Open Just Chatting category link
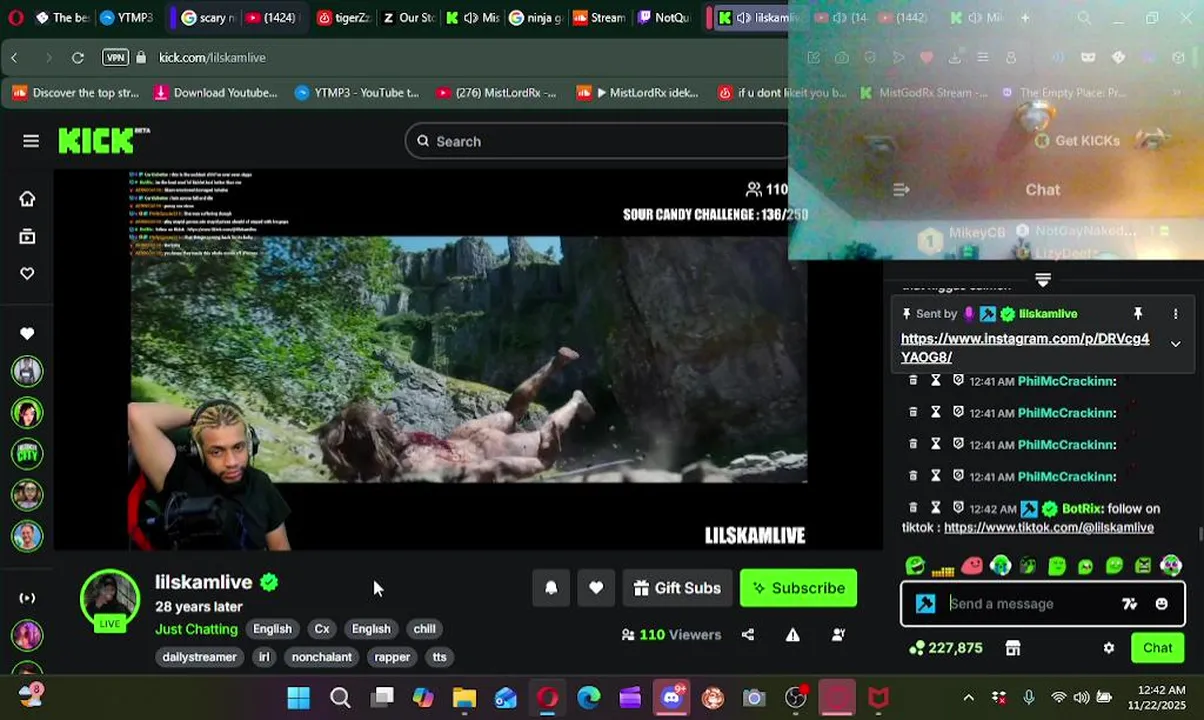Image resolution: width=1204 pixels, height=720 pixels. tap(196, 629)
